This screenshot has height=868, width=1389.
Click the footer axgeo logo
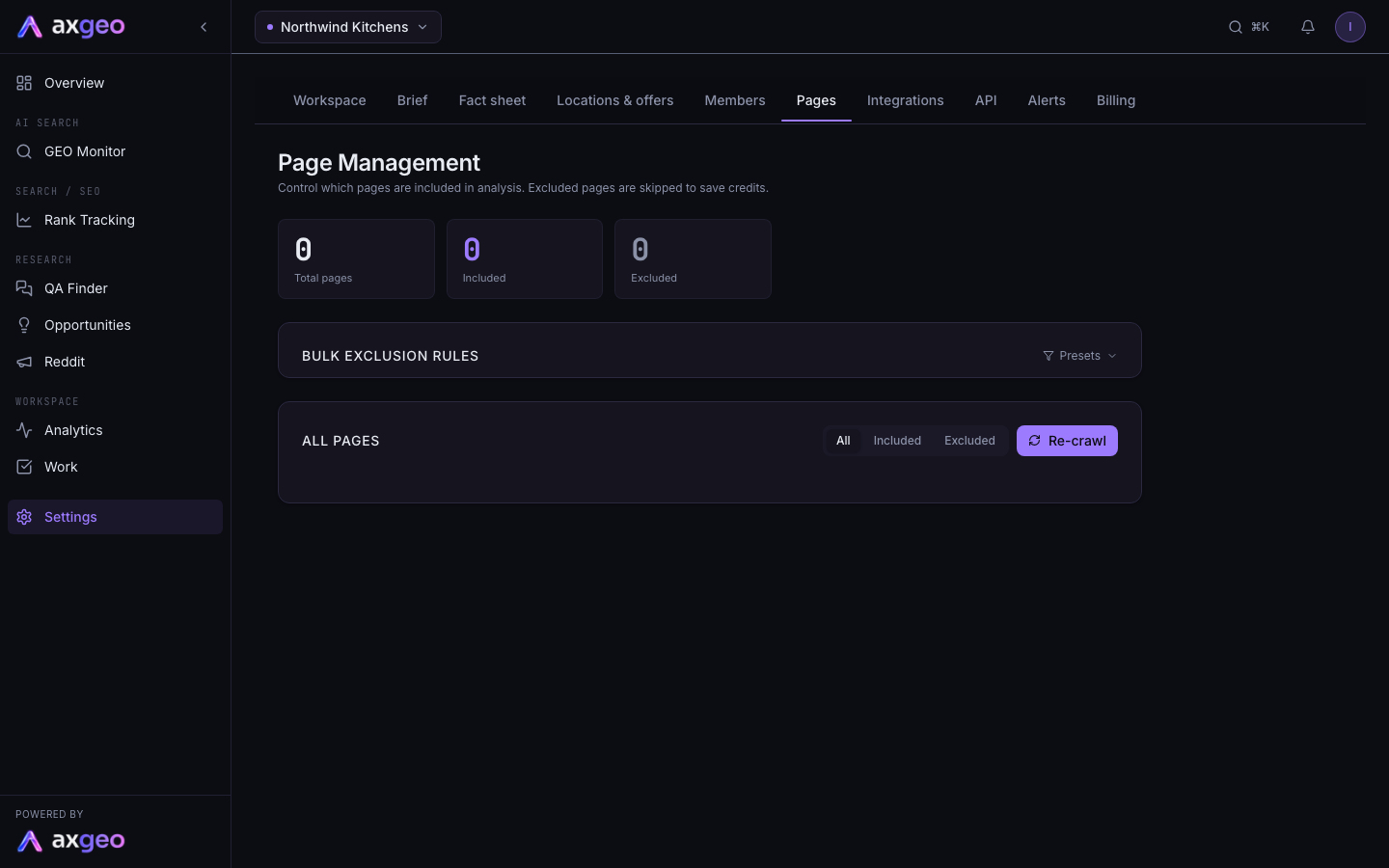click(x=71, y=841)
